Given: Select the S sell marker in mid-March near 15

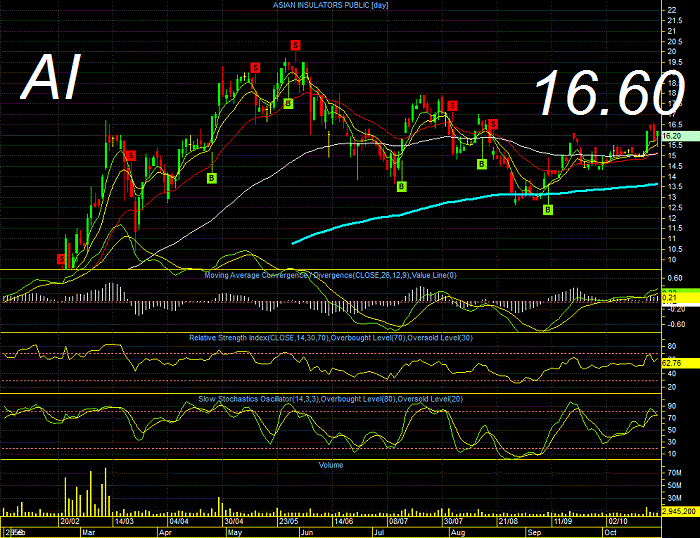Looking at the screenshot, I should [131, 155].
